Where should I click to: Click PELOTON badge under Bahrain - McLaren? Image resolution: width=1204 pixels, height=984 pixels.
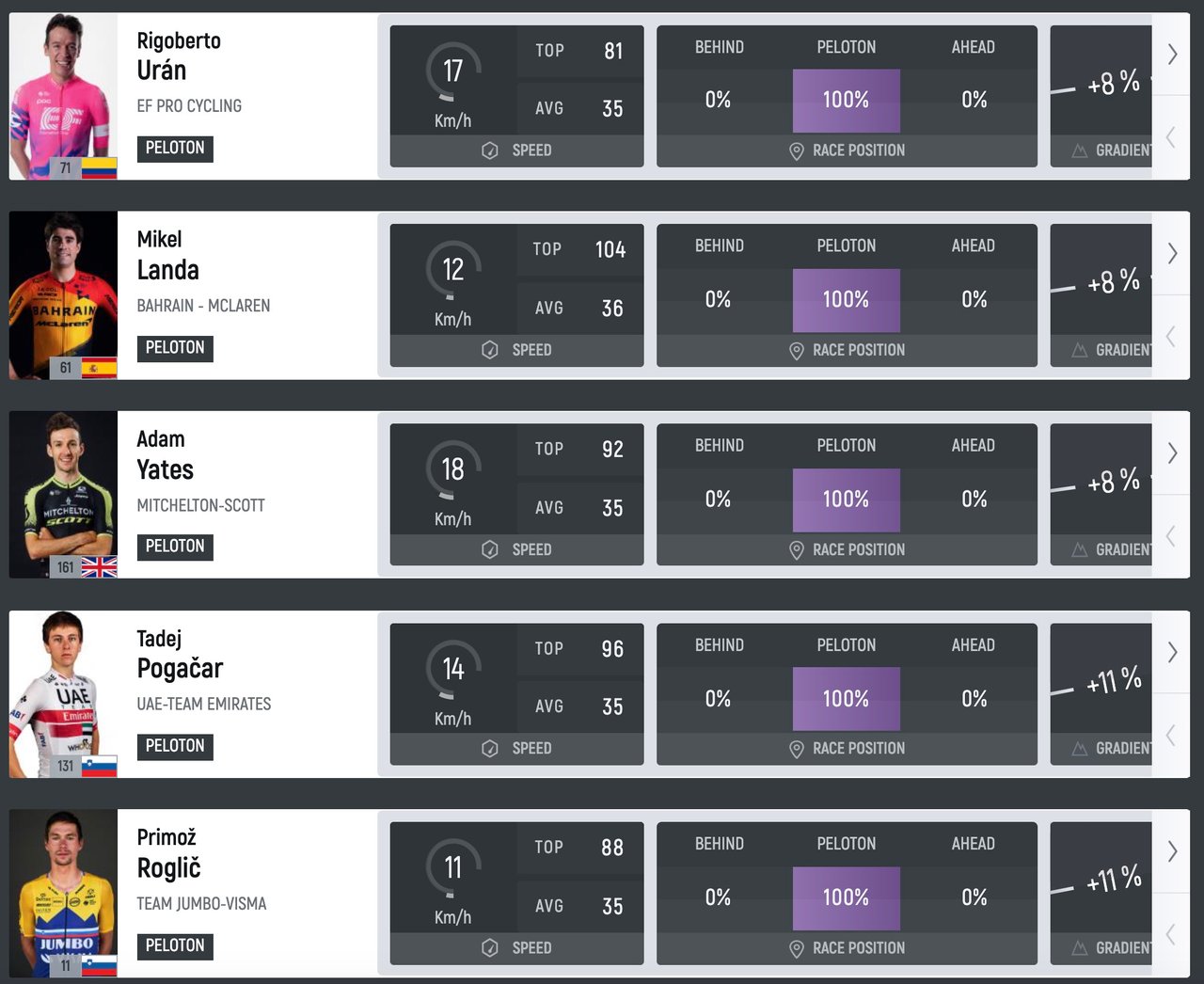pos(175,348)
